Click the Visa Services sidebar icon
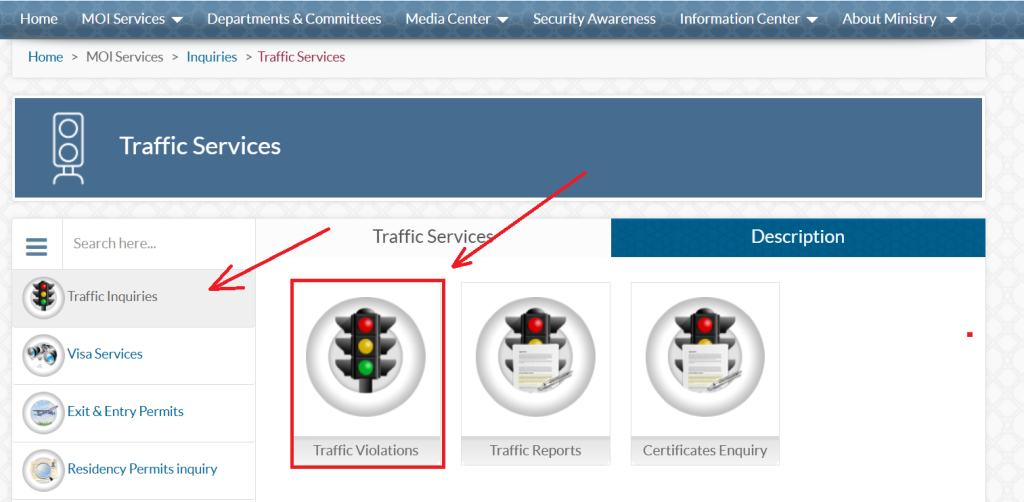This screenshot has height=502, width=1024. (x=44, y=355)
